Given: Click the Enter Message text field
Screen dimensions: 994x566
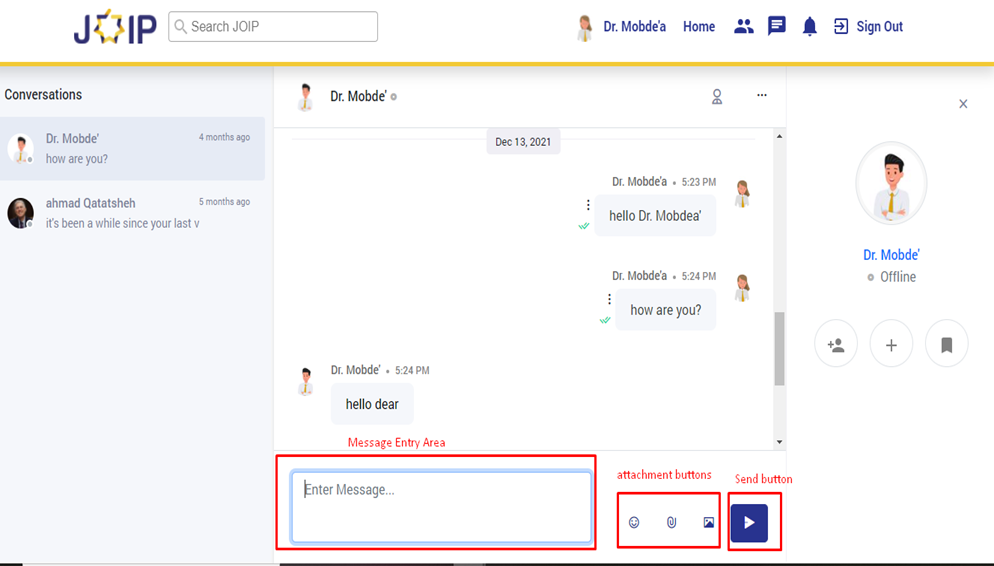Looking at the screenshot, I should 441,507.
